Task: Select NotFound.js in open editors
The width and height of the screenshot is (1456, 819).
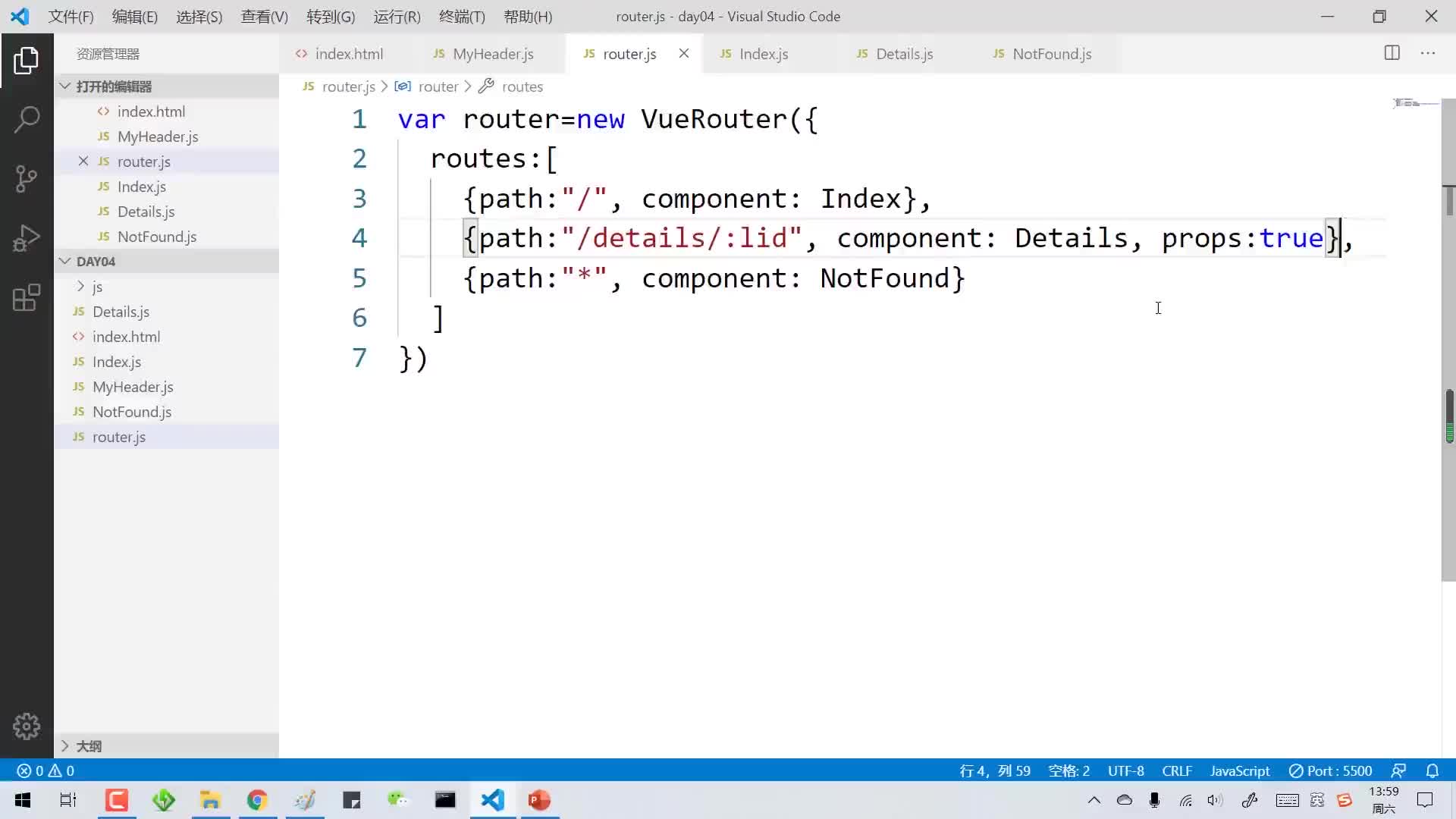Action: (166, 237)
